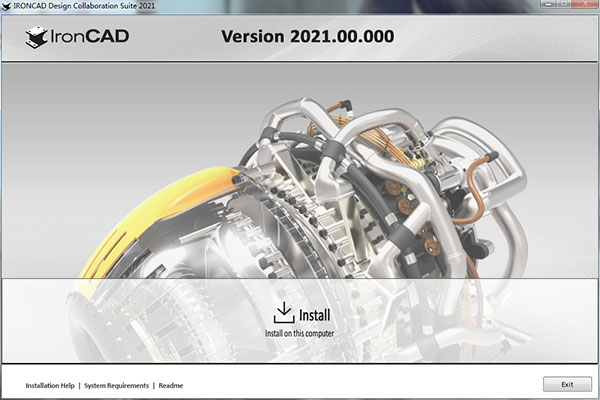The height and width of the screenshot is (400, 600).
Task: Click the Exit button
Action: 567,384
